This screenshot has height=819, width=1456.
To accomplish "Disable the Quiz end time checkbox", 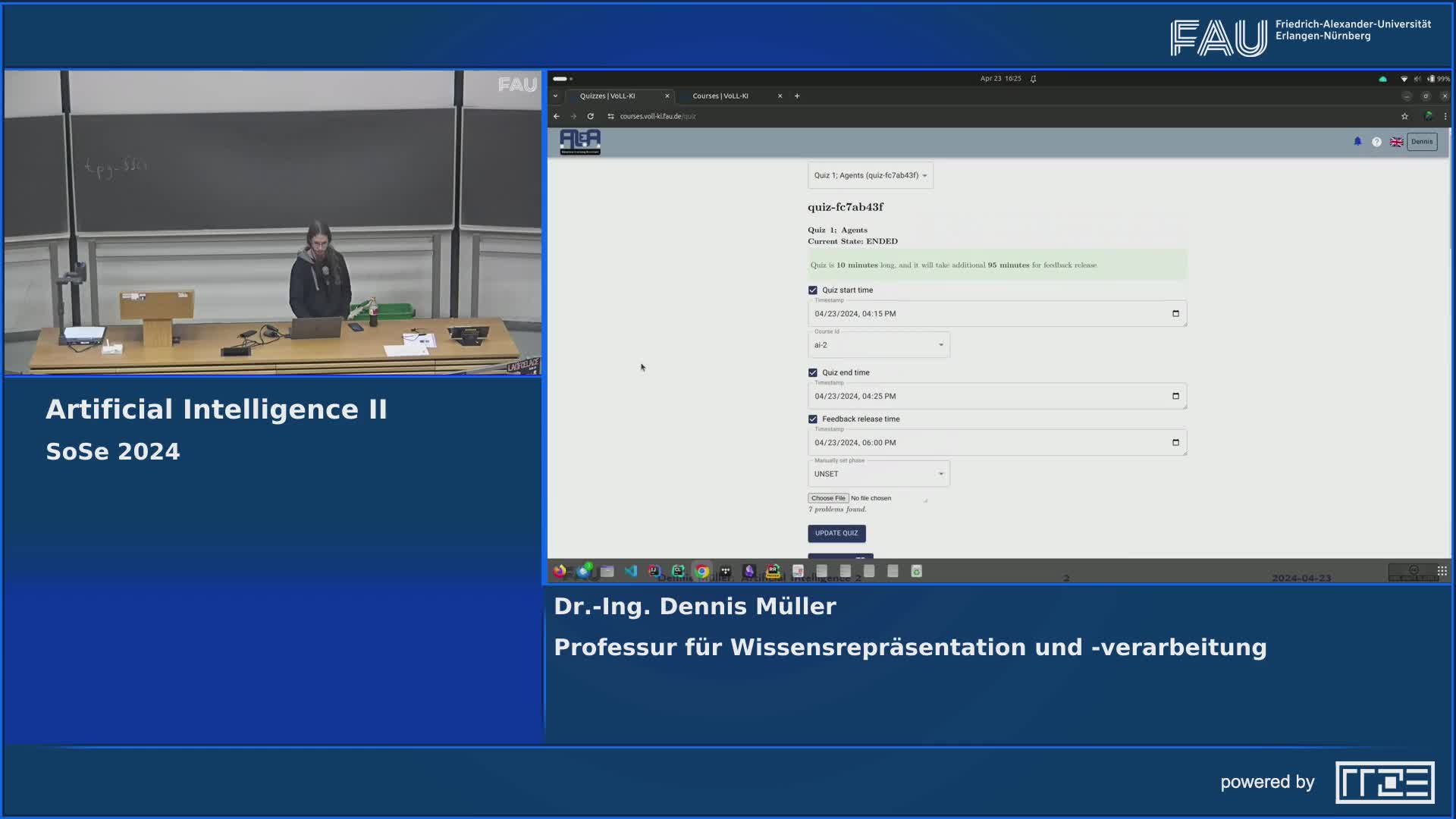I will pyautogui.click(x=812, y=372).
